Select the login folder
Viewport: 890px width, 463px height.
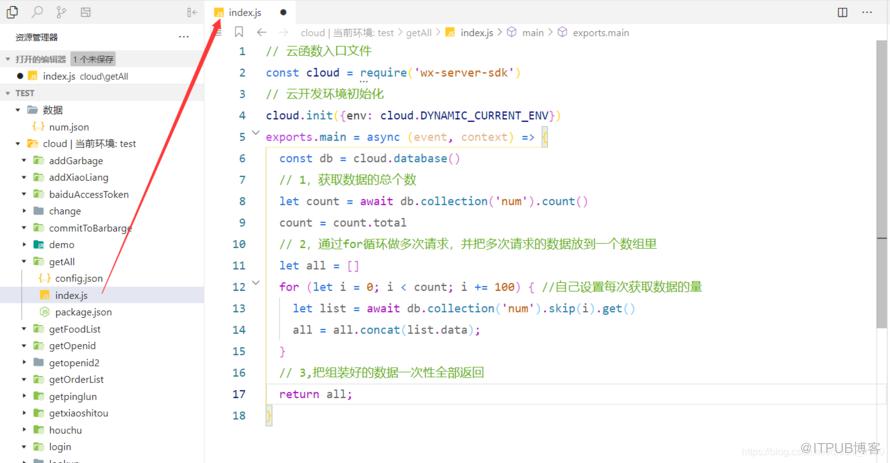pyautogui.click(x=60, y=447)
